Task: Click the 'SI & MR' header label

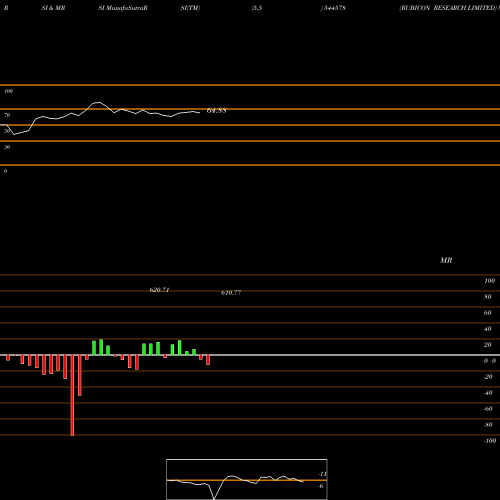Action: [53, 8]
